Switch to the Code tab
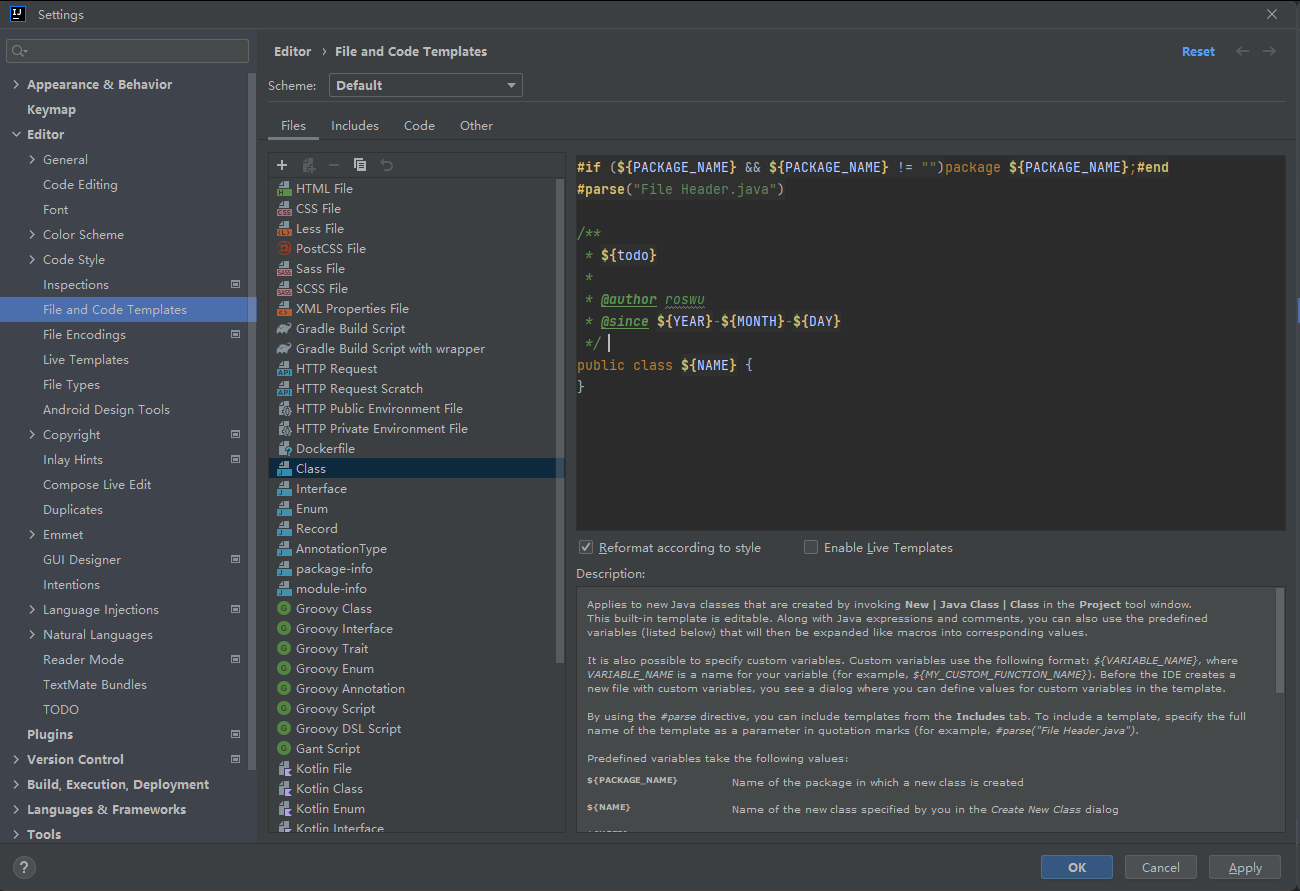The image size is (1300, 891). [419, 125]
